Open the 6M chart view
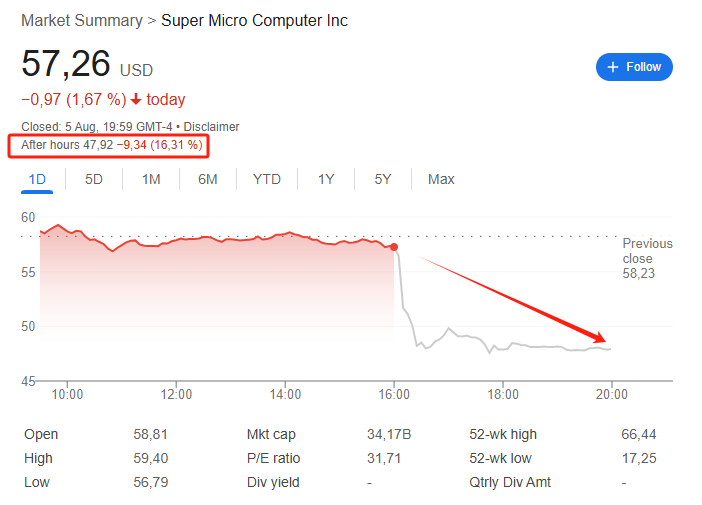702x505 pixels. pyautogui.click(x=208, y=179)
